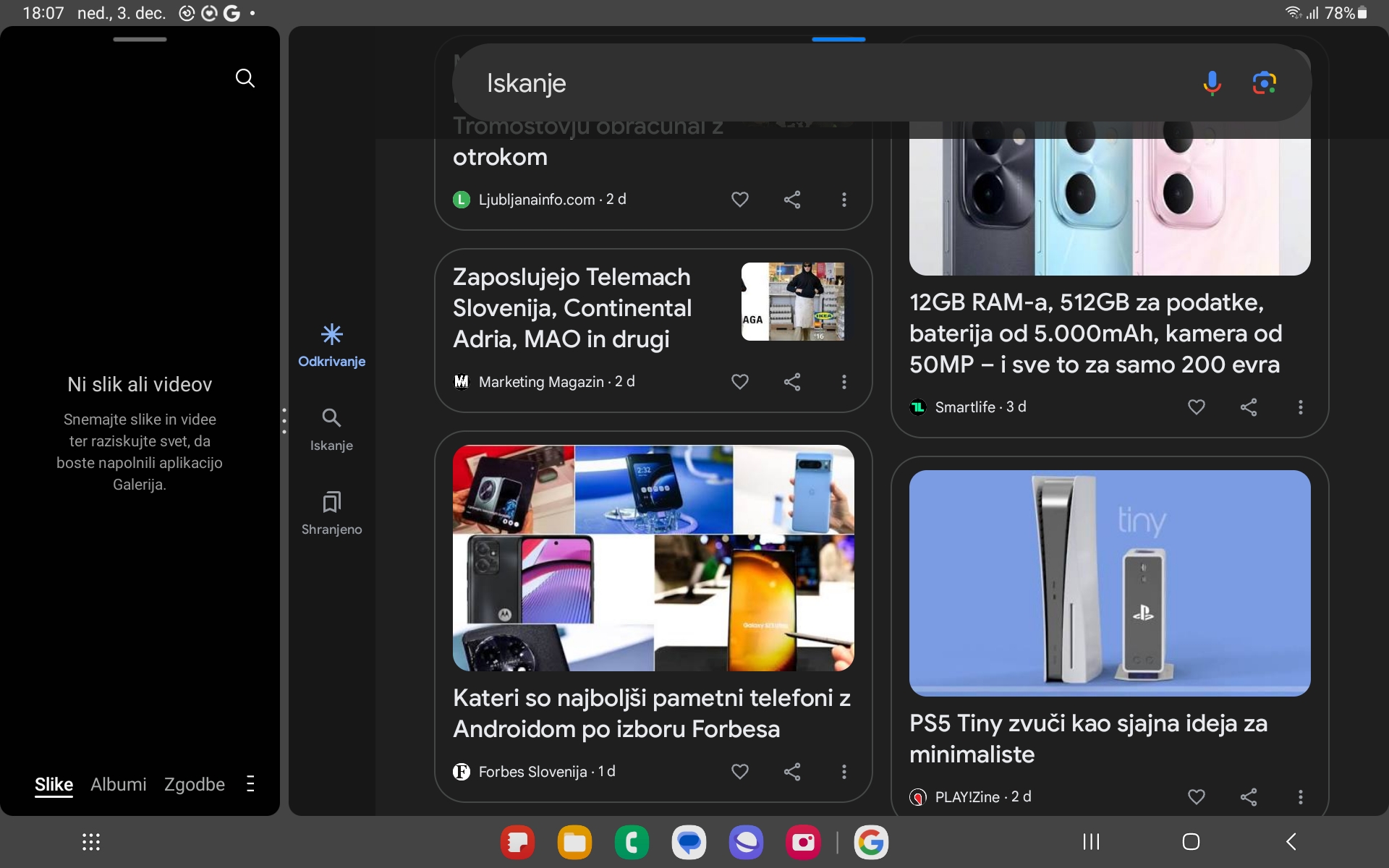Open more options for Smartlife article
Image resolution: width=1389 pixels, height=868 pixels.
tap(1300, 407)
